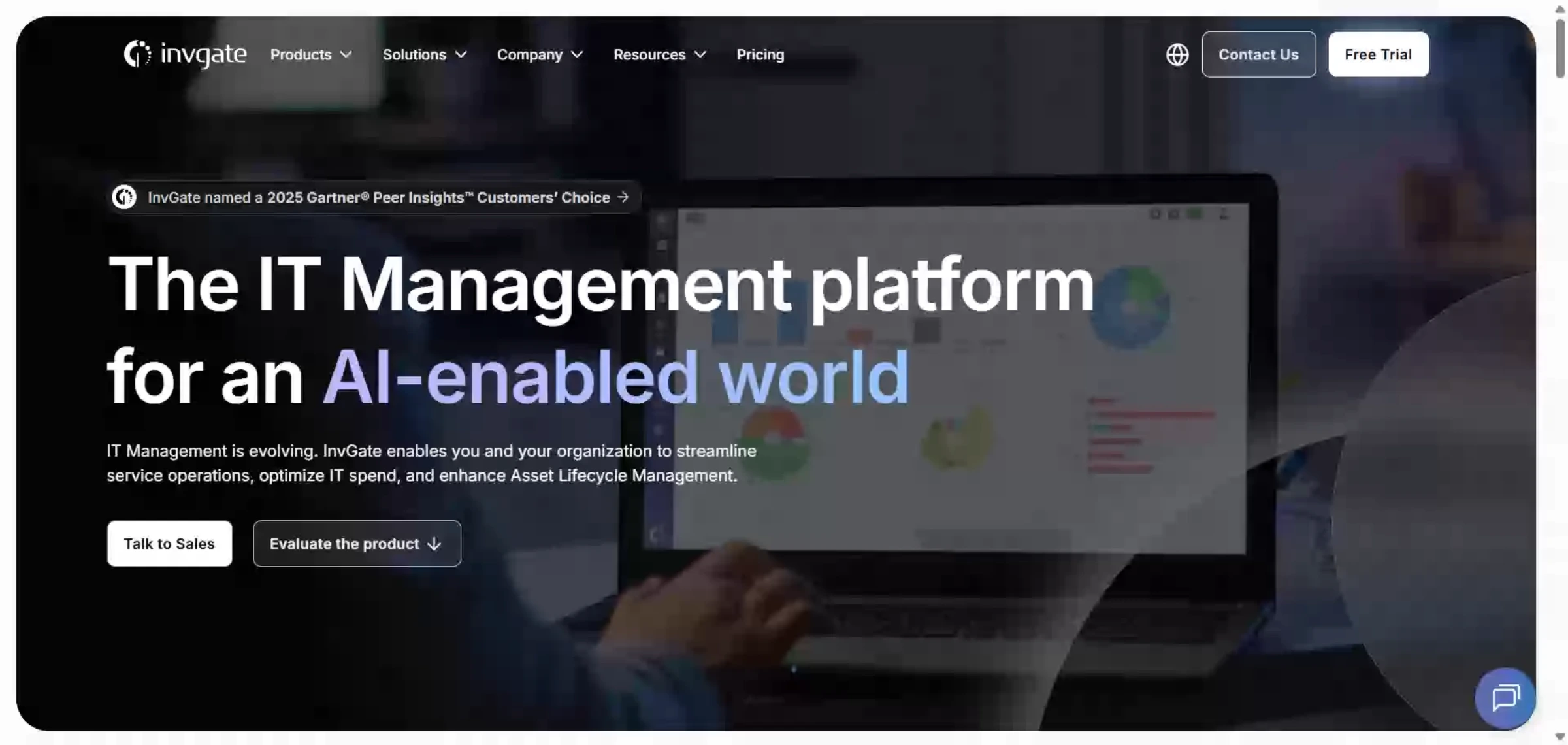Open the Products menu label
Viewport: 1568px width, 745px height.
301,54
